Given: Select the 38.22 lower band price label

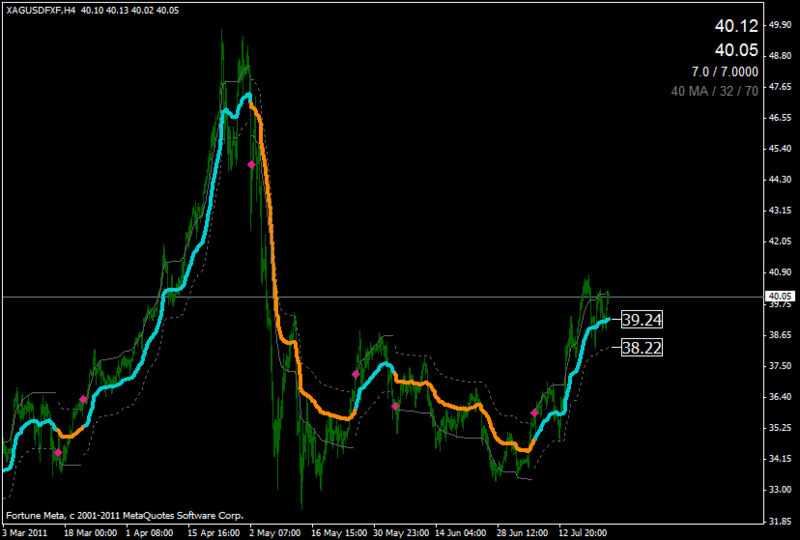Looking at the screenshot, I should click(642, 348).
